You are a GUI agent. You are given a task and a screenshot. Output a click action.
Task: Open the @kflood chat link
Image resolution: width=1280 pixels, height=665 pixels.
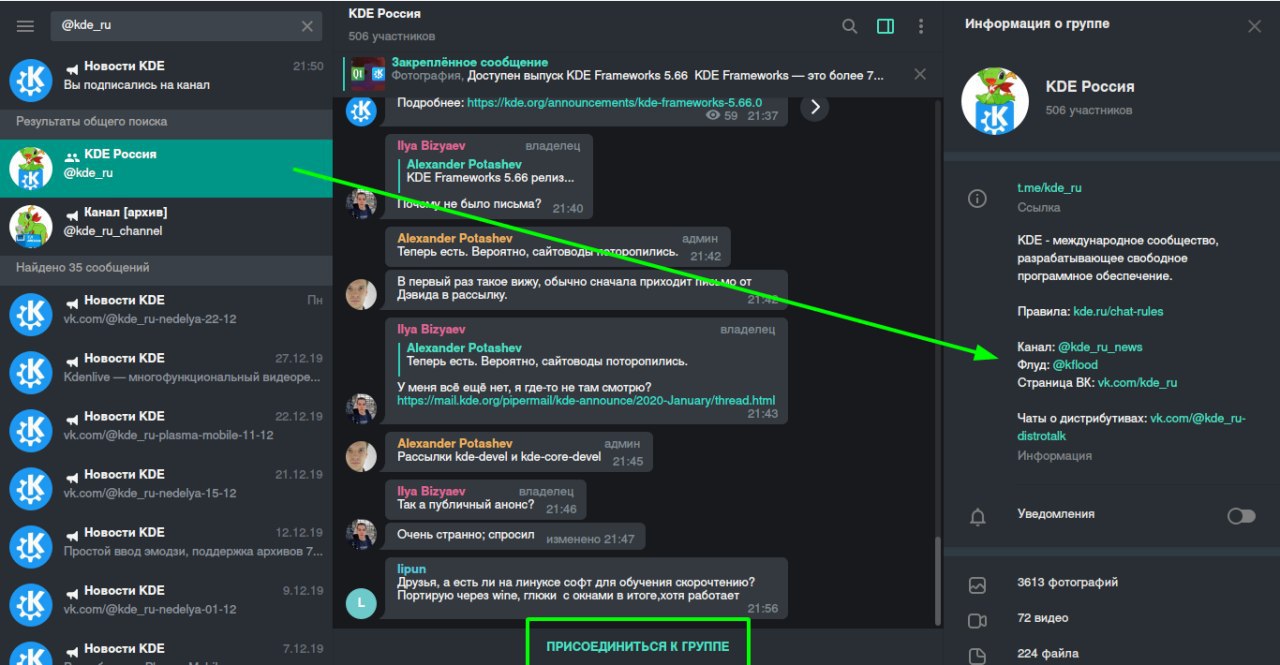1075,365
